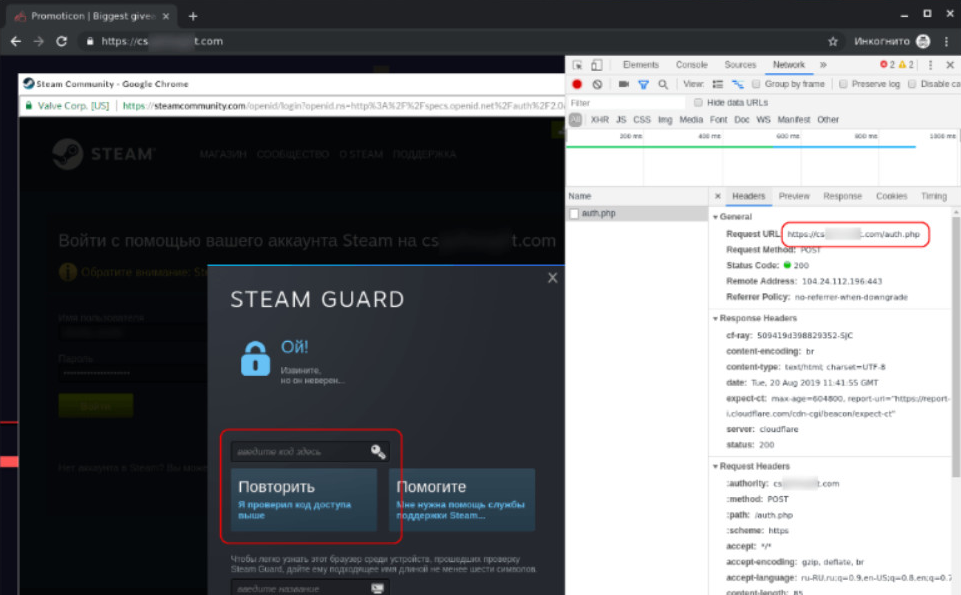Open the Chrome three-dot menu
The height and width of the screenshot is (595, 961).
point(946,41)
